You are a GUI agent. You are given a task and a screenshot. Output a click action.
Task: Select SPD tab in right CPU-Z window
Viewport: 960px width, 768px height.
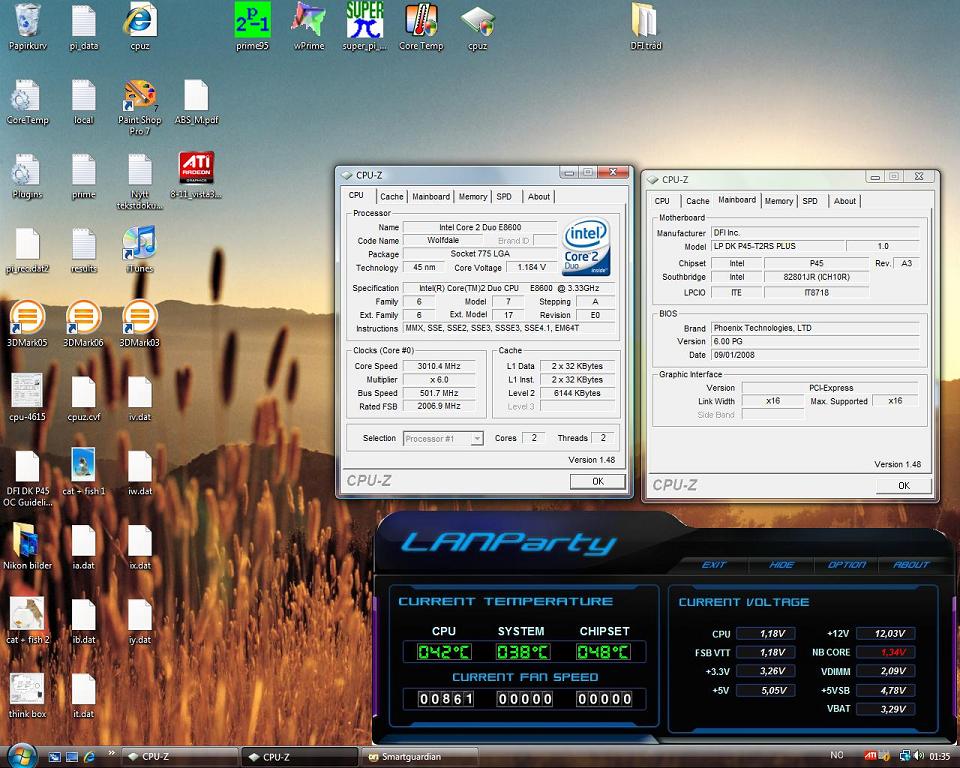pyautogui.click(x=810, y=201)
